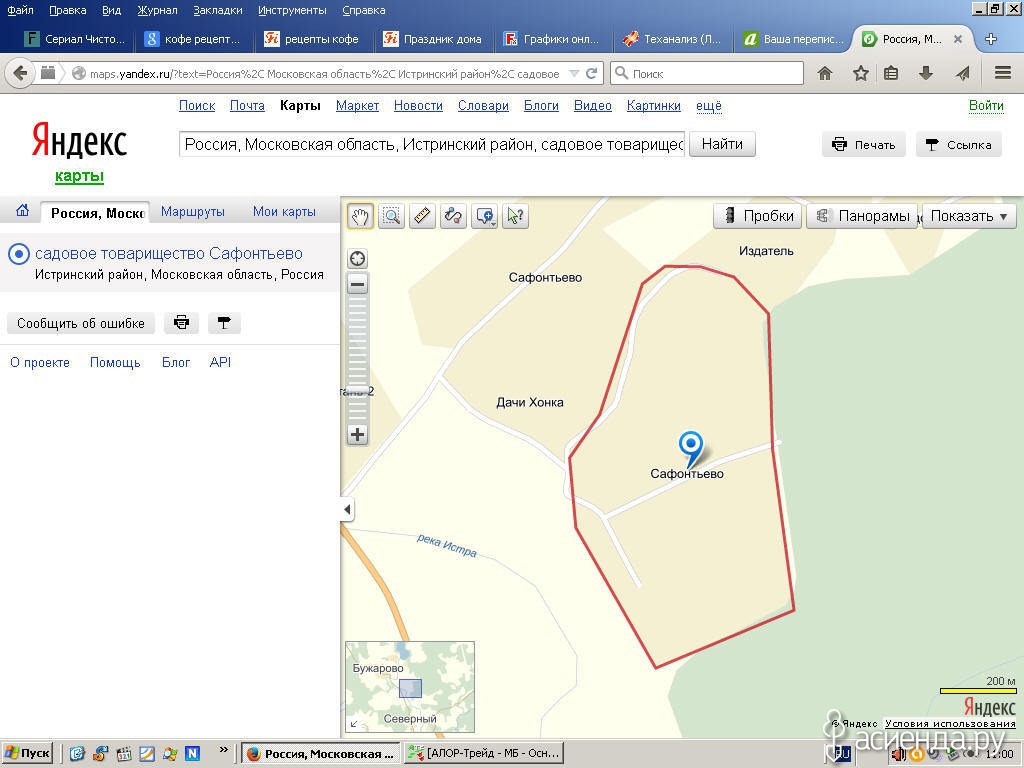Open the Условия использования terms link
1024x768 pixels.
950,724
